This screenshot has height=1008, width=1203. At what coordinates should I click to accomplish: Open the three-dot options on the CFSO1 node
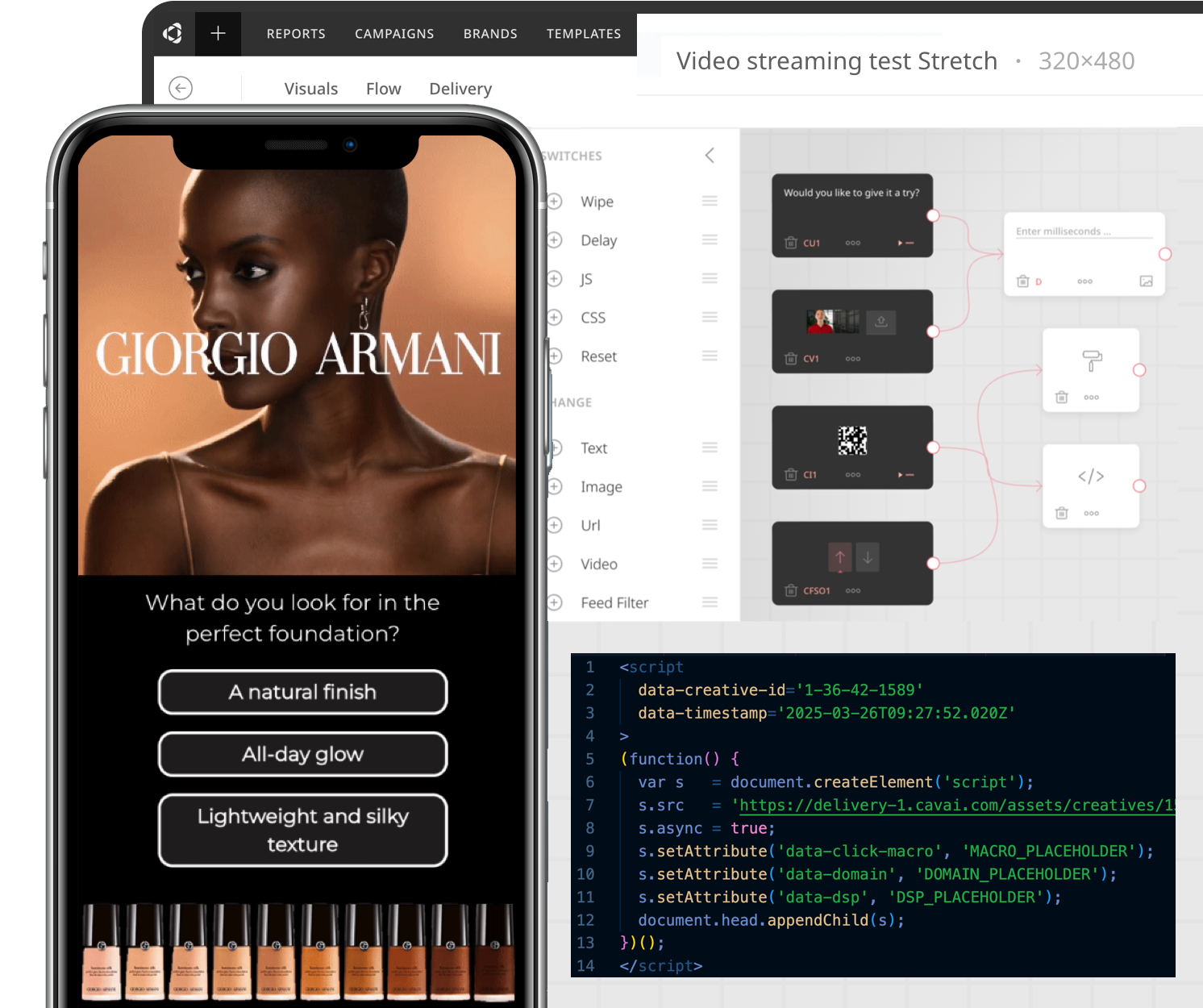(x=853, y=591)
